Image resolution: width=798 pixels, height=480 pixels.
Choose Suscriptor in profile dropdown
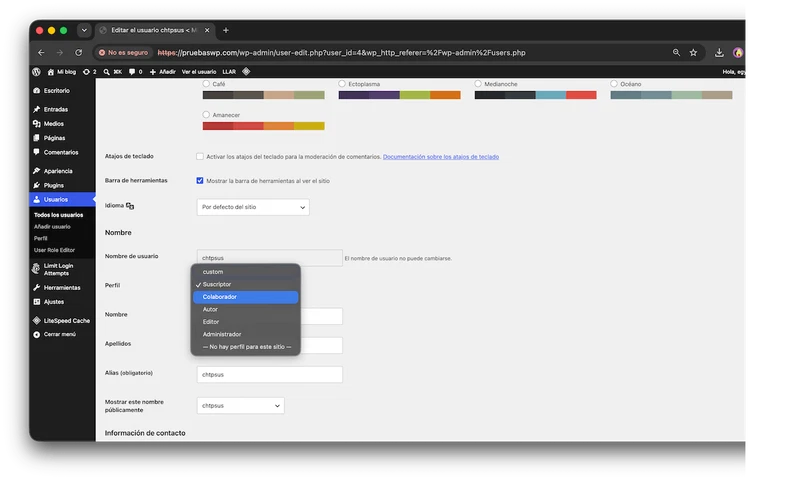pos(246,285)
